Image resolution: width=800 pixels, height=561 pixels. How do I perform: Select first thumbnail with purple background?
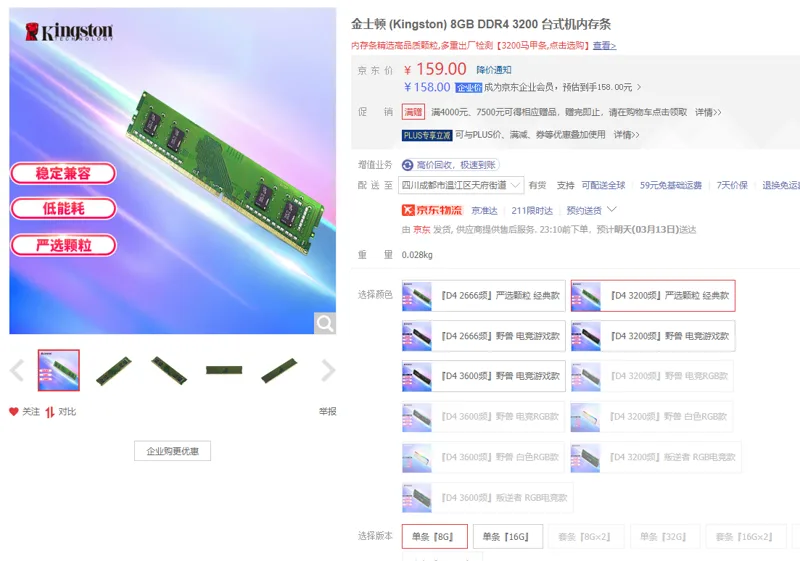click(x=59, y=370)
